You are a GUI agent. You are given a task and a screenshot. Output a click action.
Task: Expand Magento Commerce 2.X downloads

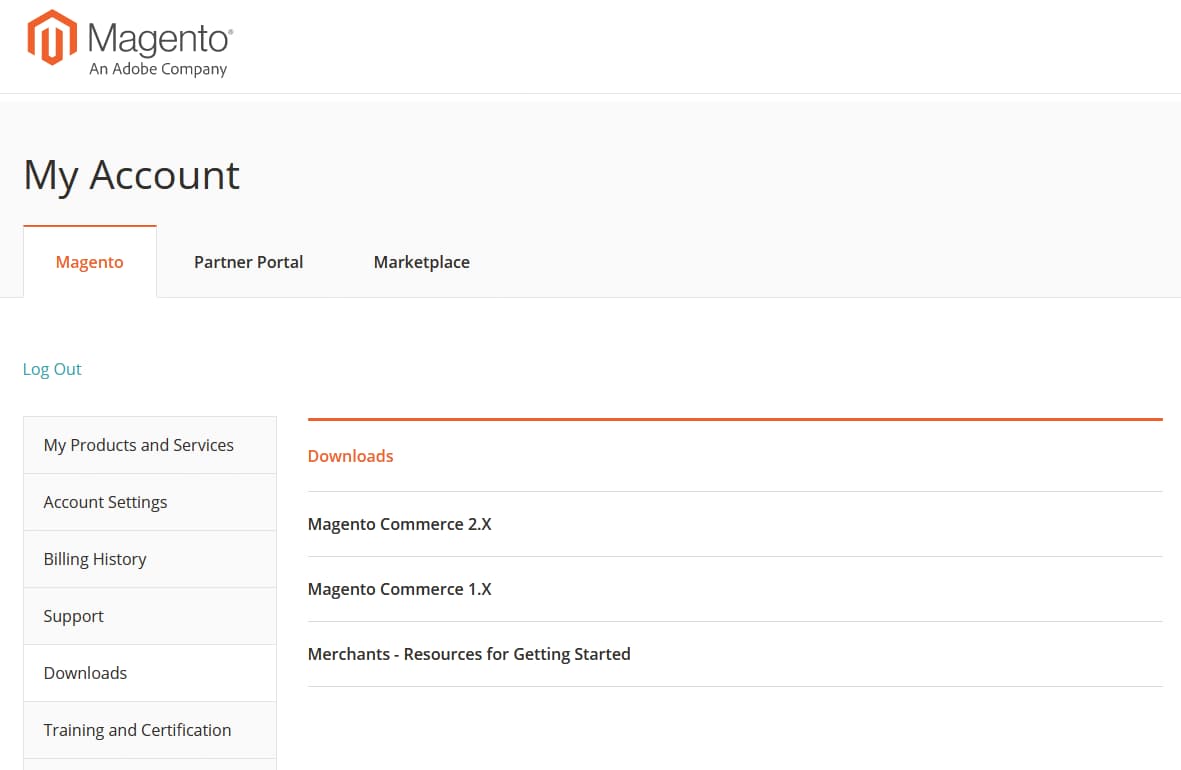click(x=399, y=523)
